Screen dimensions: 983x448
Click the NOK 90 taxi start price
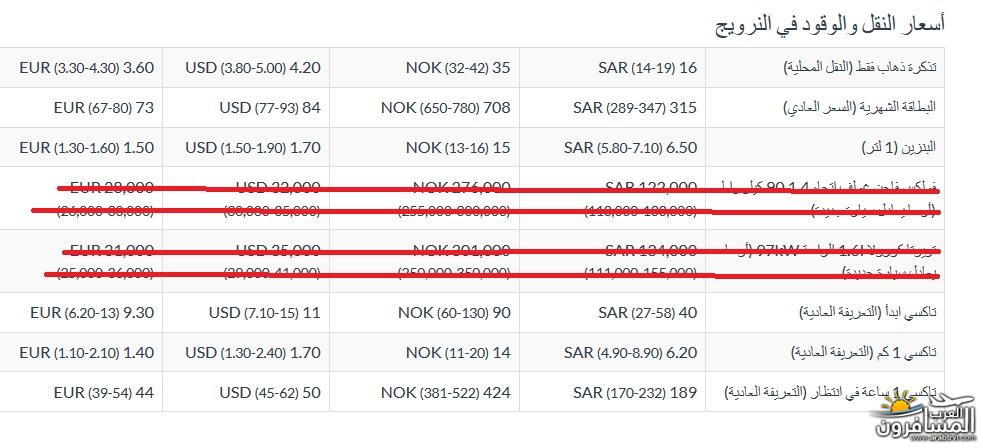[x=455, y=312]
